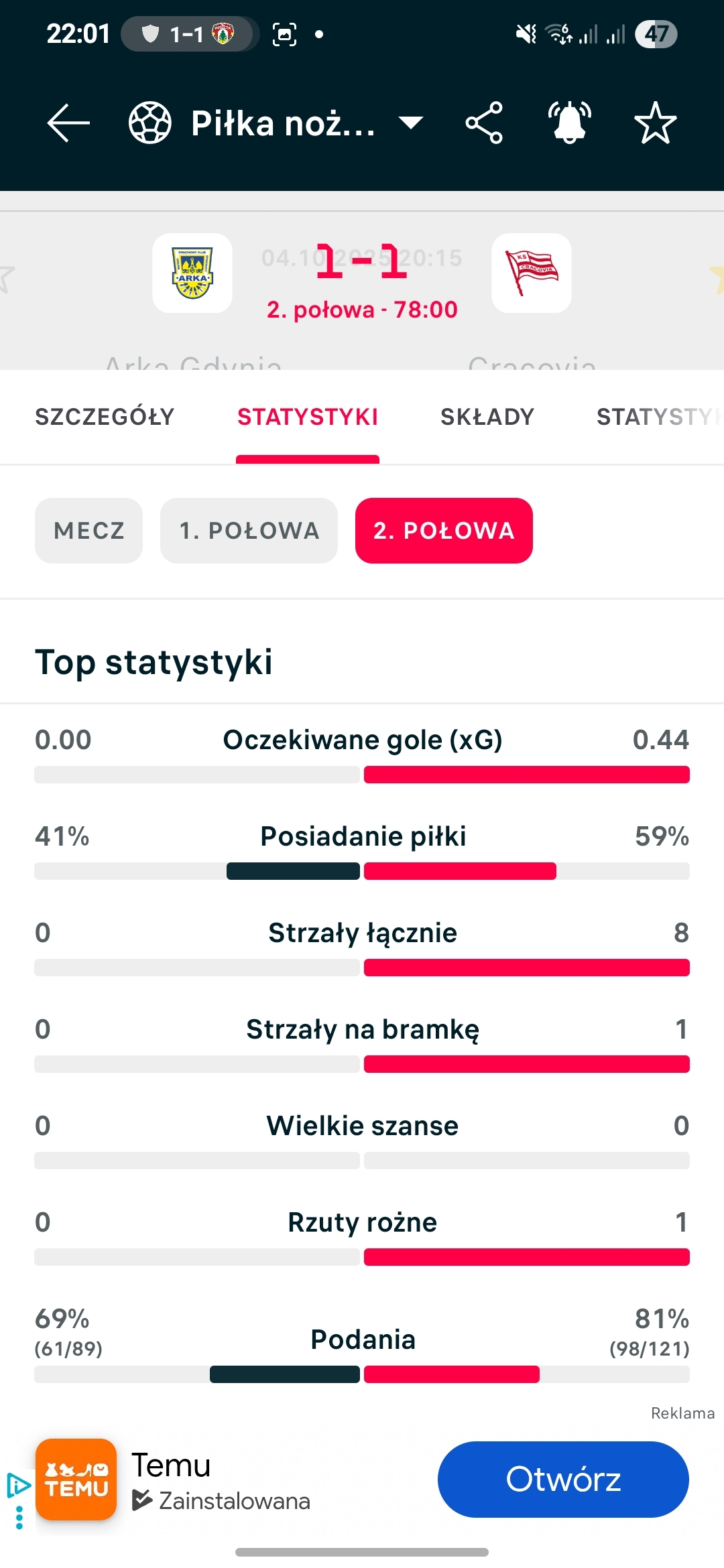Select 2. POŁOWA statistics filter

[444, 531]
